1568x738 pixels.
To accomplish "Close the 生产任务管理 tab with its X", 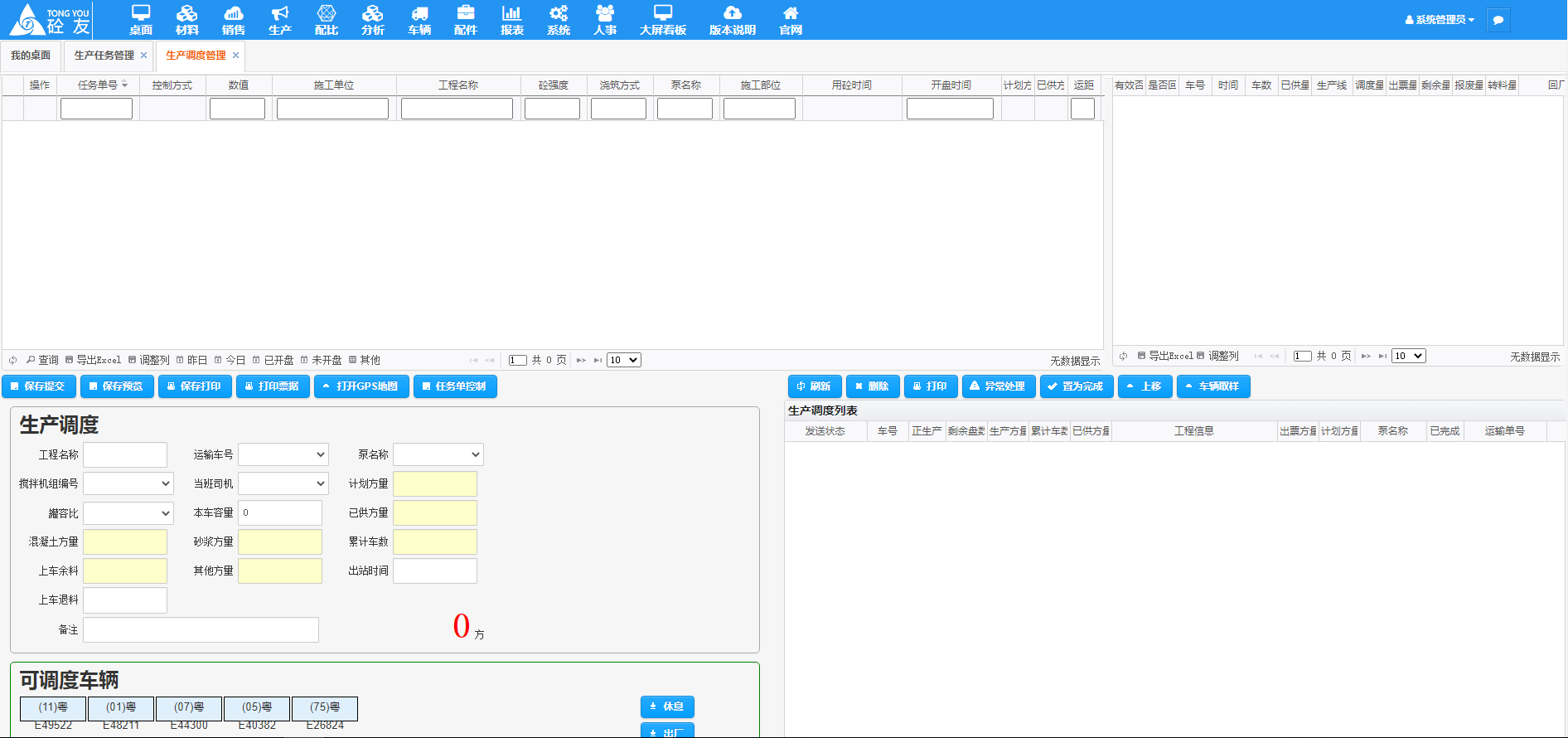I will click(x=143, y=56).
